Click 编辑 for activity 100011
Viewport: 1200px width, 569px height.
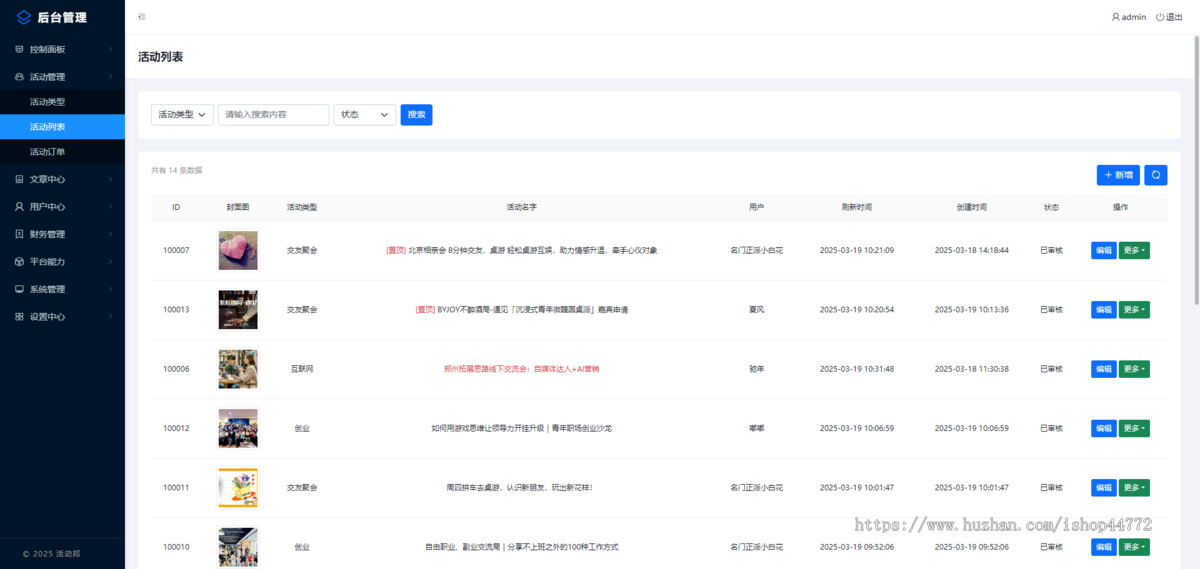(1103, 488)
